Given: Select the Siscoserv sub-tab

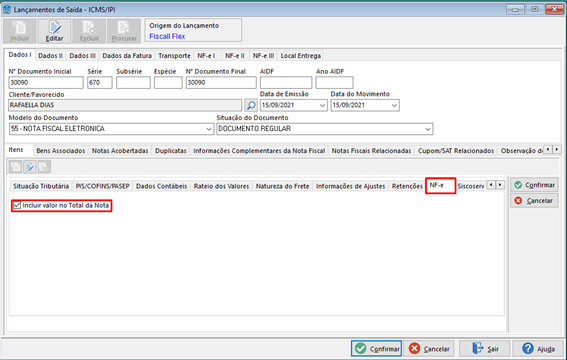Looking at the screenshot, I should pos(470,186).
